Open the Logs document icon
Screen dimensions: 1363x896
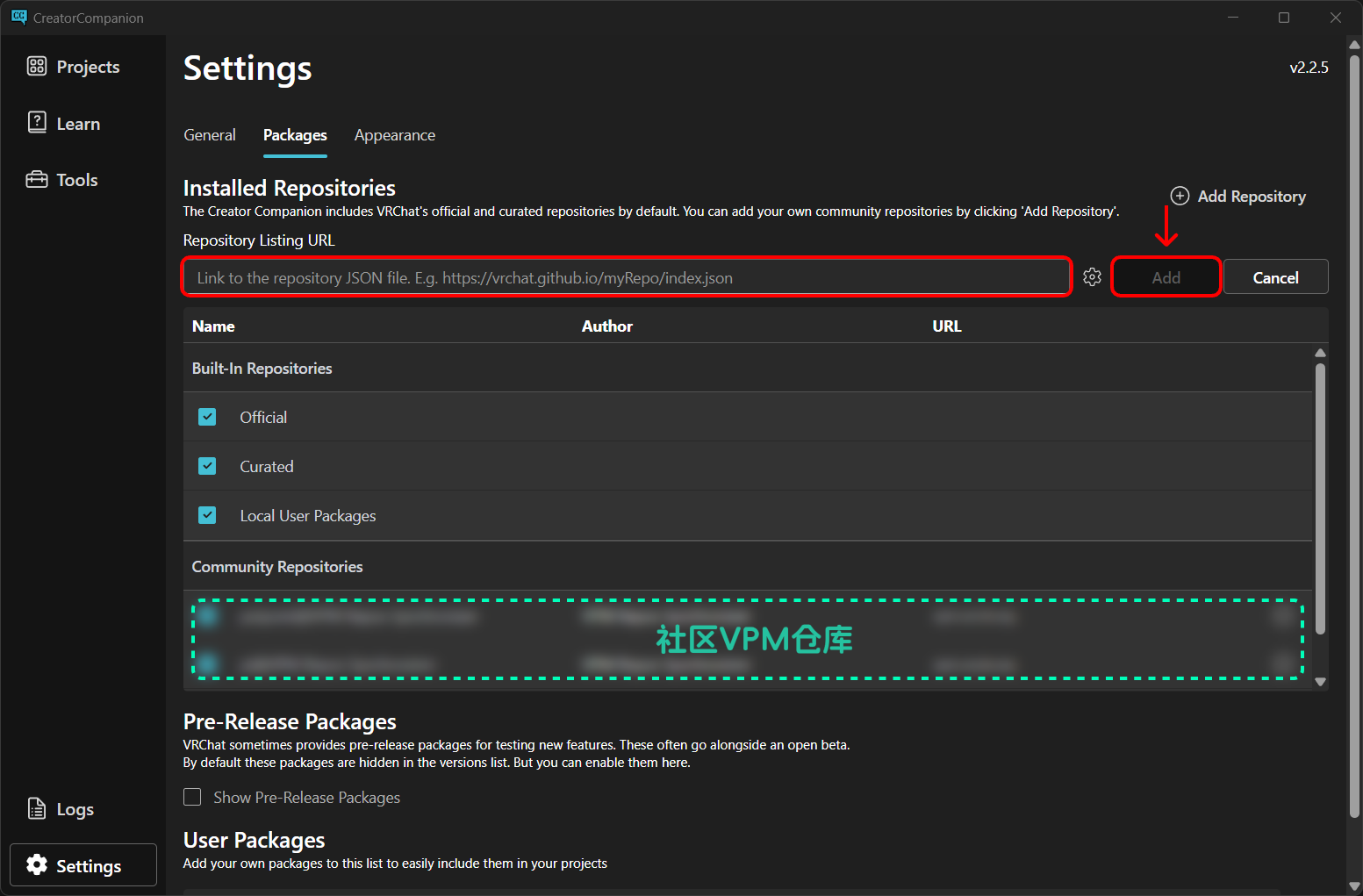tap(37, 808)
